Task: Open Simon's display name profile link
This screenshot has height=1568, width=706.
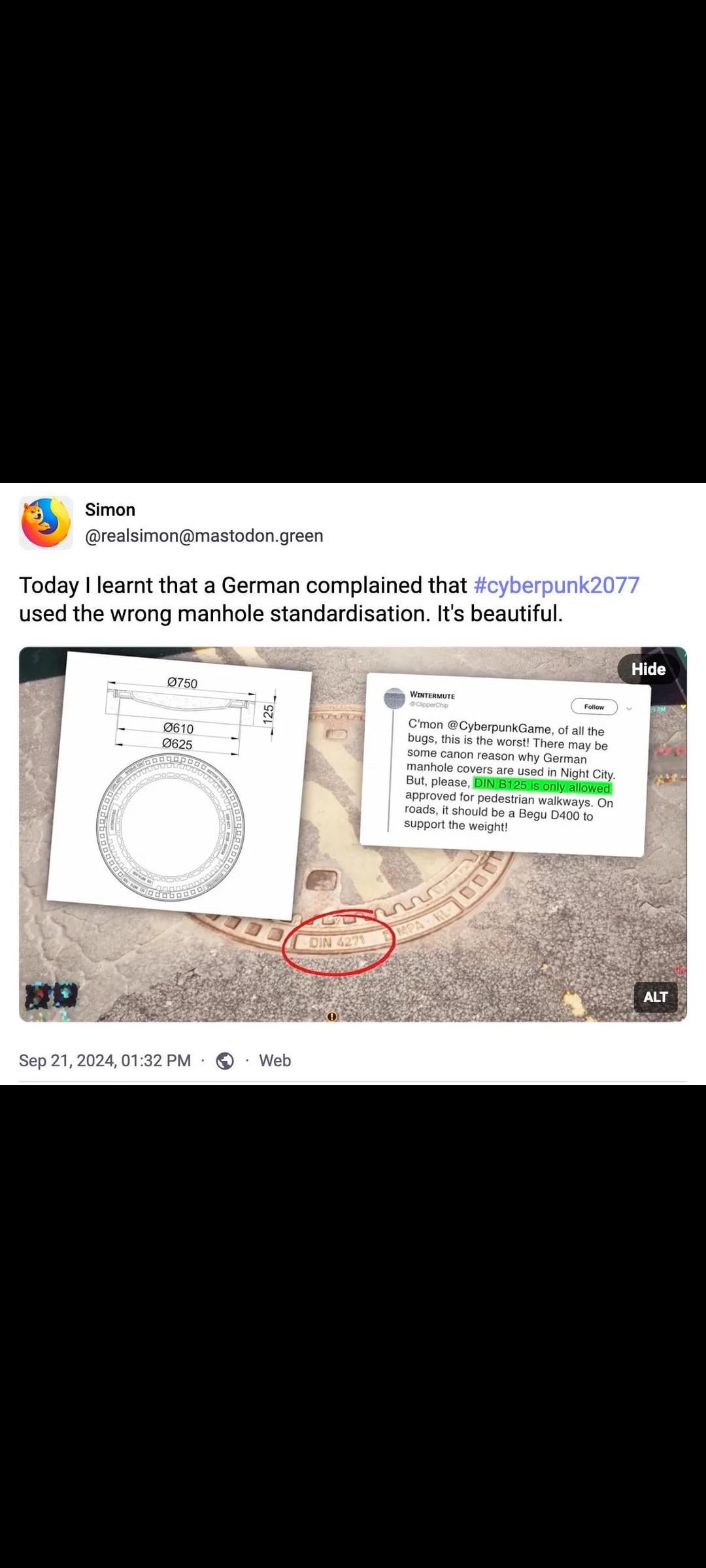Action: click(x=110, y=510)
